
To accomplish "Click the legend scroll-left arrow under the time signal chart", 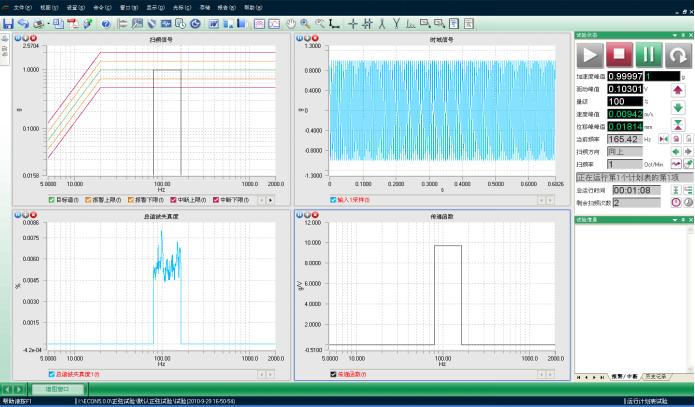I will [x=541, y=200].
